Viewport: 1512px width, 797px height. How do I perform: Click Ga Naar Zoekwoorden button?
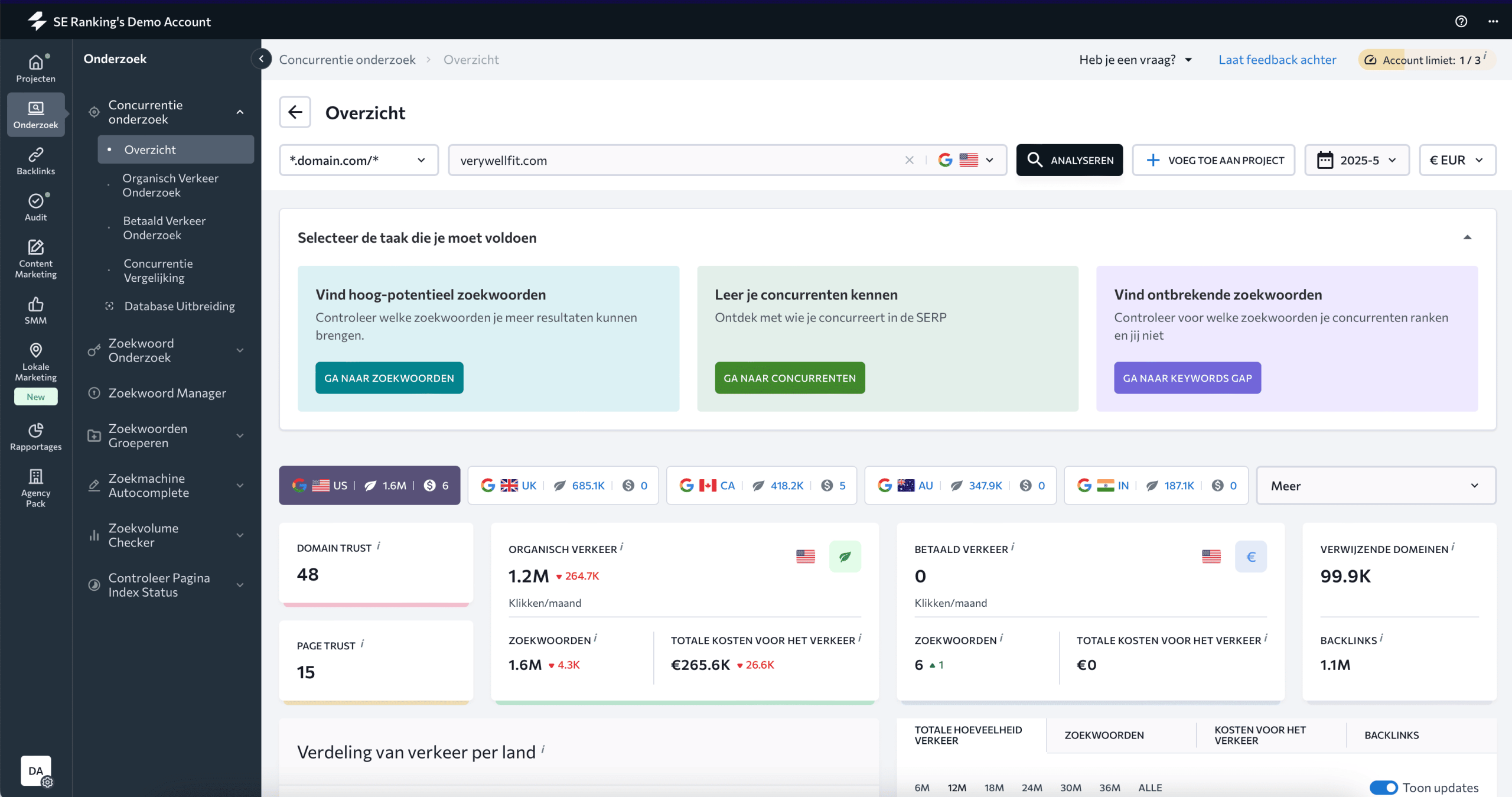[x=389, y=378]
